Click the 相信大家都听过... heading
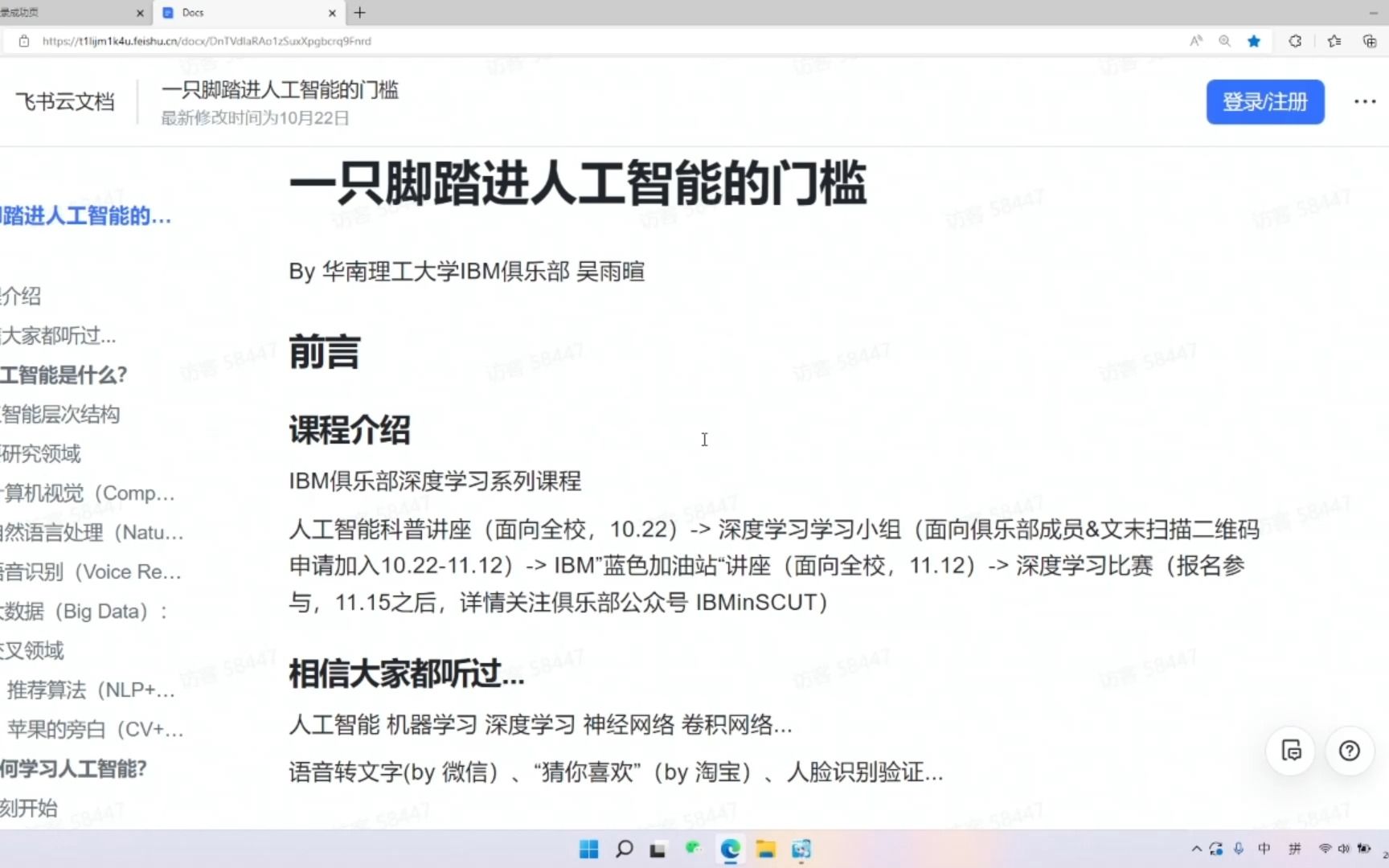This screenshot has width=1389, height=868. click(x=407, y=674)
